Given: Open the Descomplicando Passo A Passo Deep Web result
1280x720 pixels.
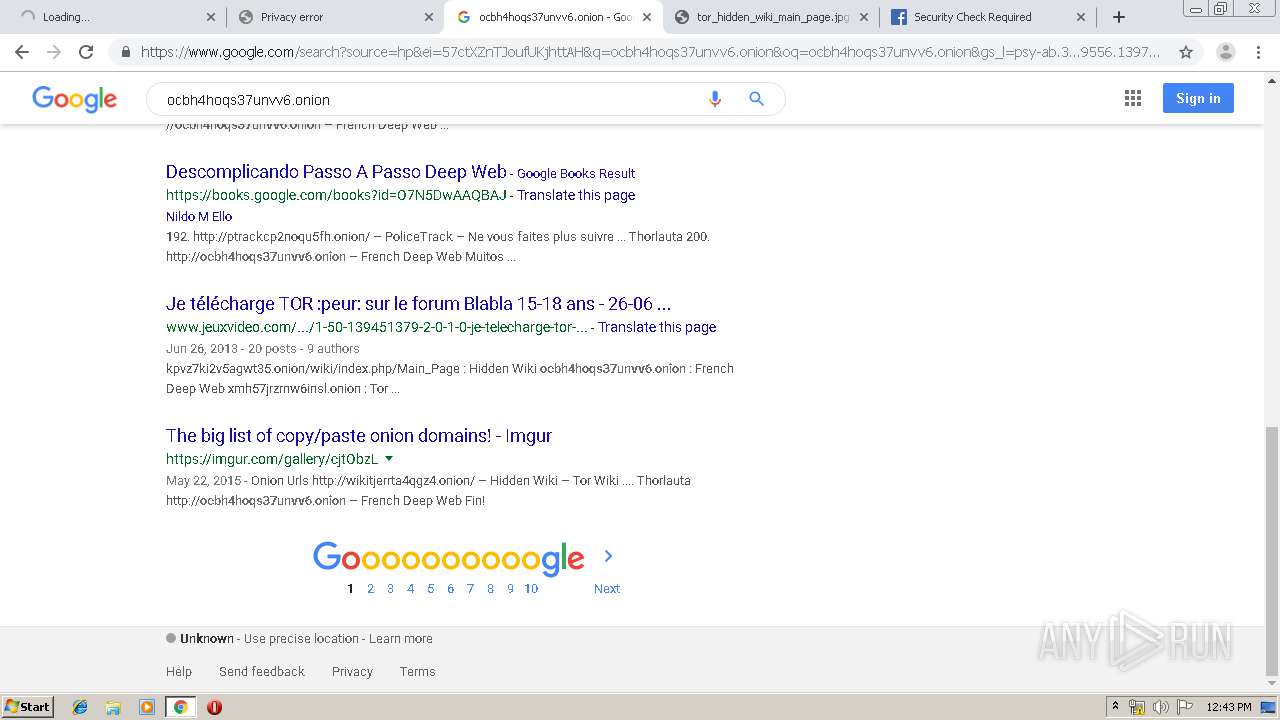Looking at the screenshot, I should coord(336,172).
